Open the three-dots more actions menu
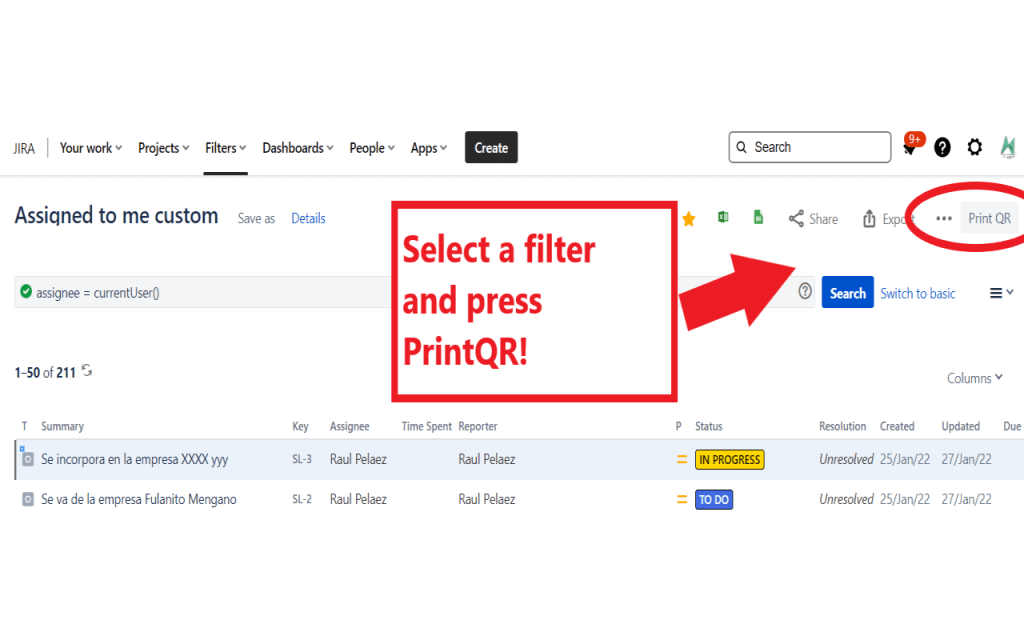 click(x=943, y=219)
